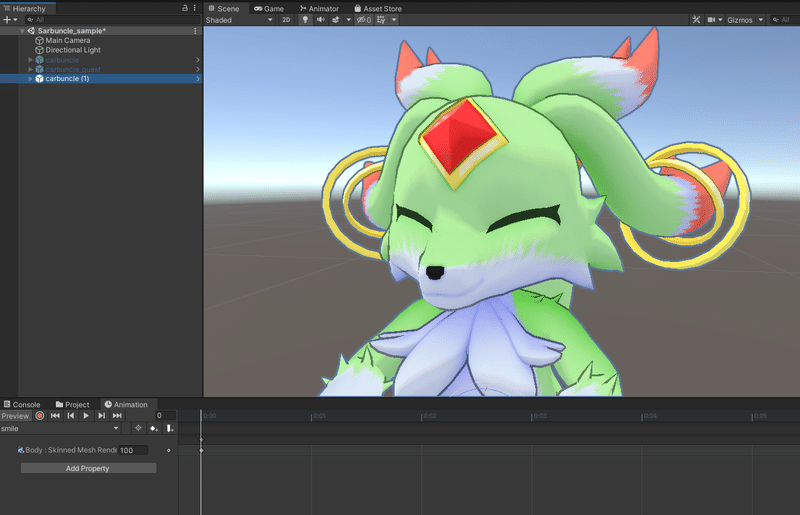
Task: Jump to first keyframe in Animation
Action: (55, 416)
